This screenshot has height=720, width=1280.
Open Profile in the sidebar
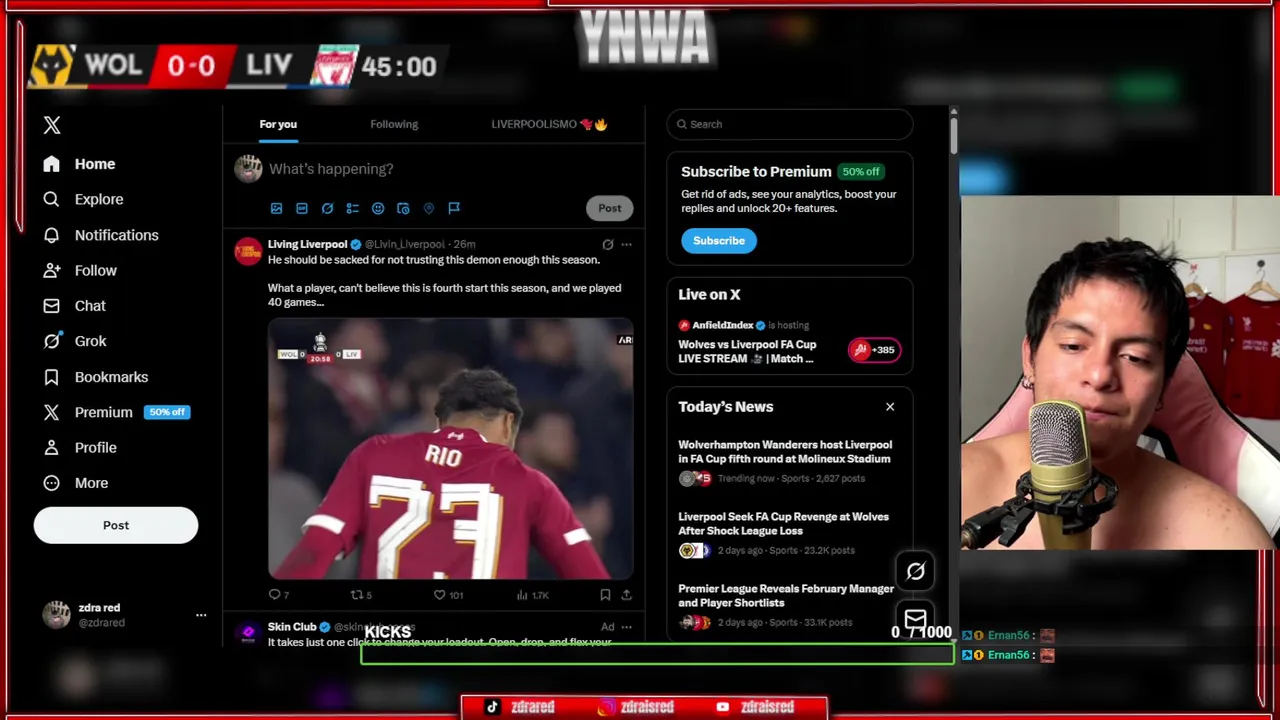pyautogui.click(x=80, y=447)
